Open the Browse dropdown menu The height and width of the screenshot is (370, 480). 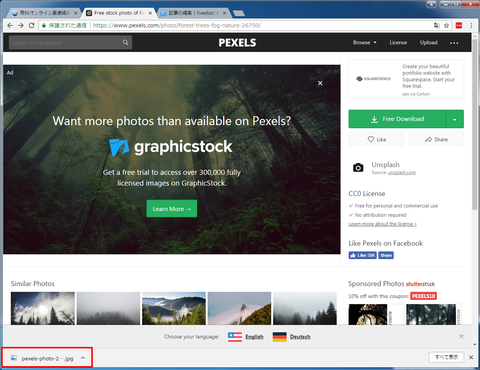365,43
